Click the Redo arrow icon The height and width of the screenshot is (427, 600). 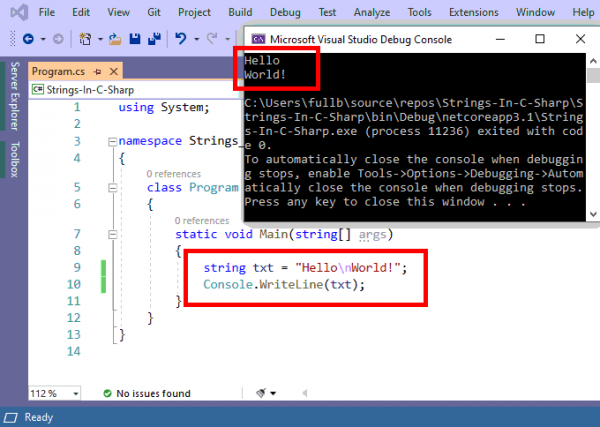coord(213,39)
